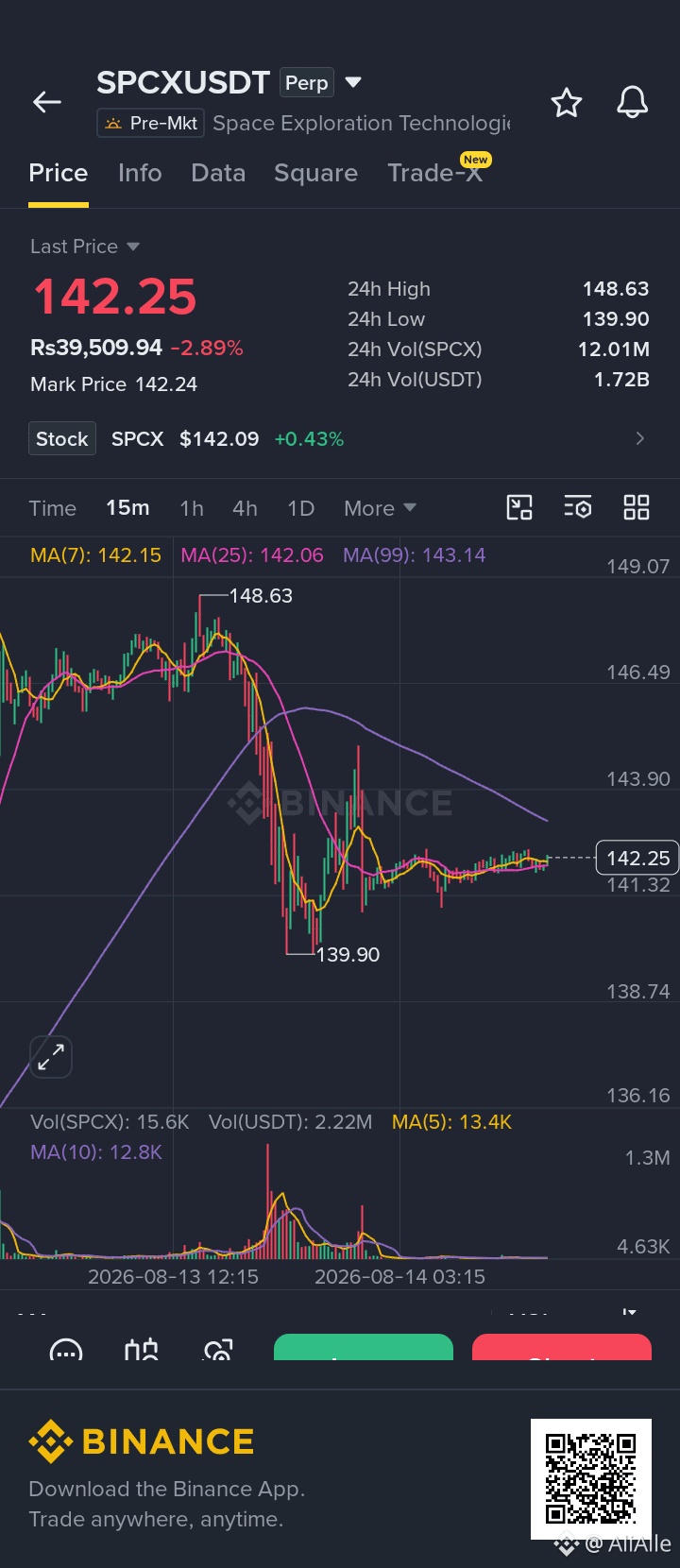The width and height of the screenshot is (680, 1568).
Task: Select the Time chart interval
Action: (x=53, y=508)
